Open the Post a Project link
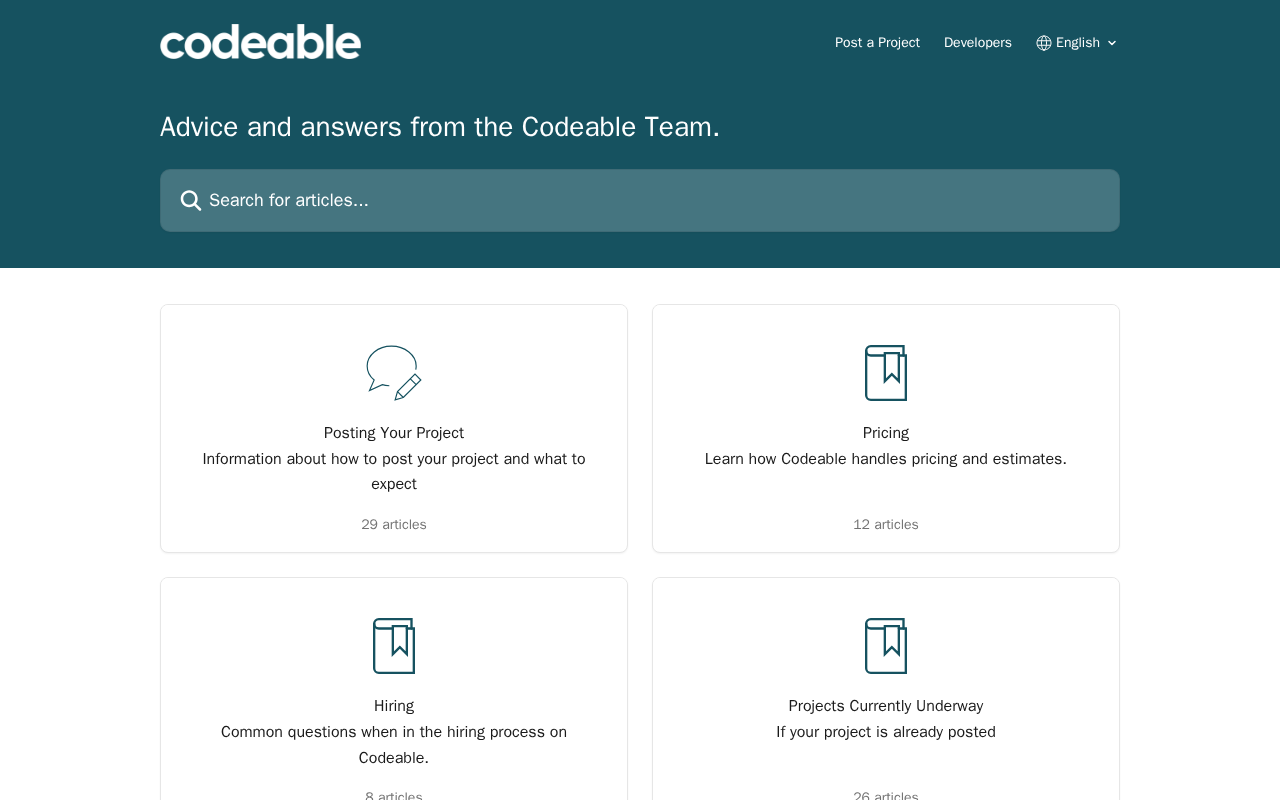The height and width of the screenshot is (800, 1280). pos(877,43)
